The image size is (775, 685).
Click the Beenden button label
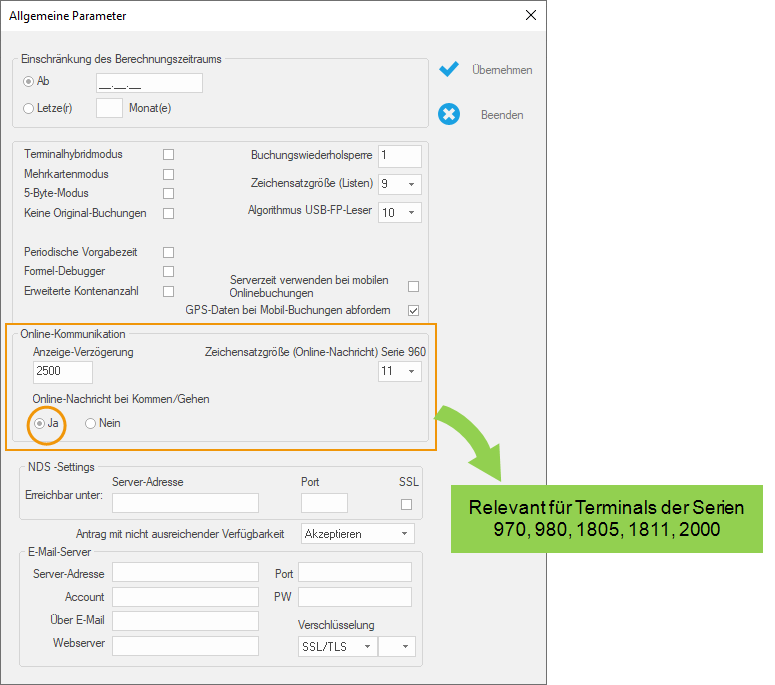pos(502,115)
